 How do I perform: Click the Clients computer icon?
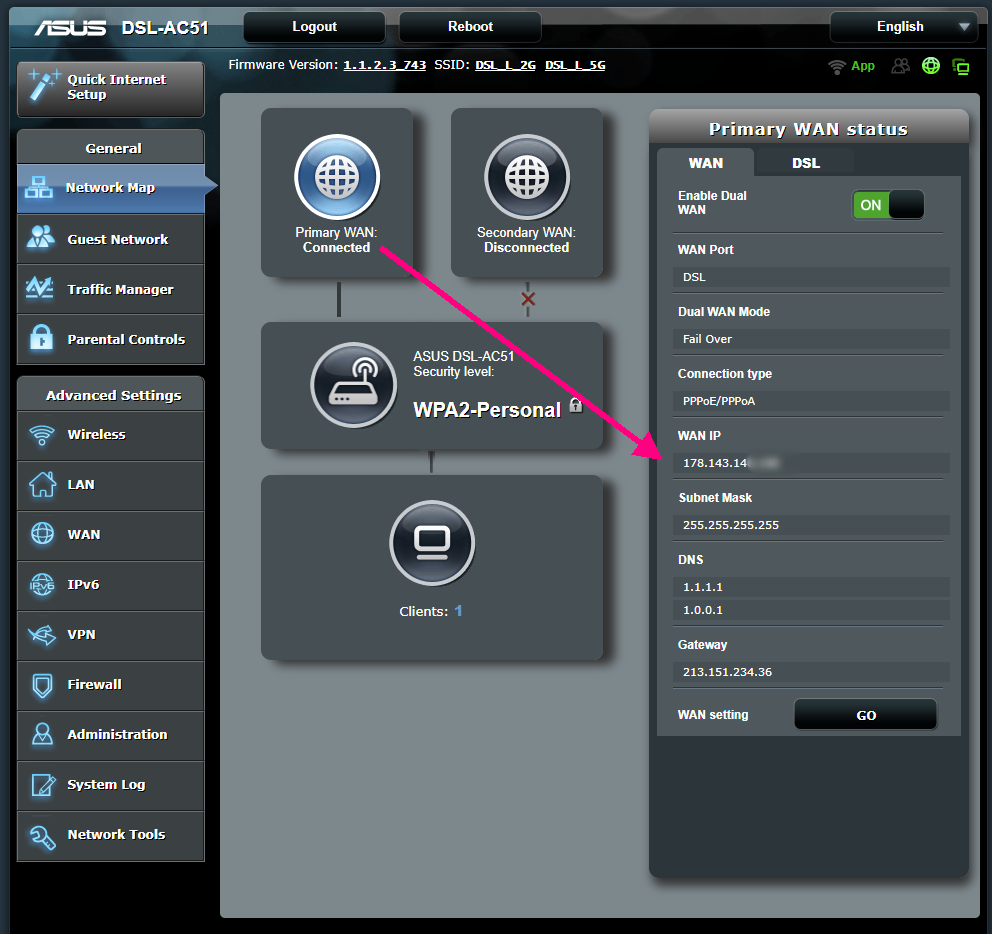pyautogui.click(x=432, y=543)
